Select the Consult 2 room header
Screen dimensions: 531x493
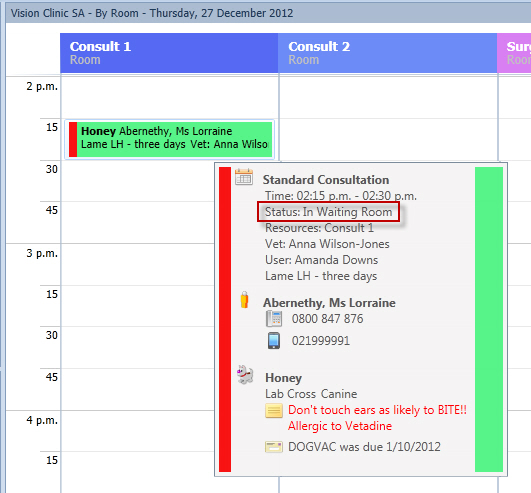[387, 53]
